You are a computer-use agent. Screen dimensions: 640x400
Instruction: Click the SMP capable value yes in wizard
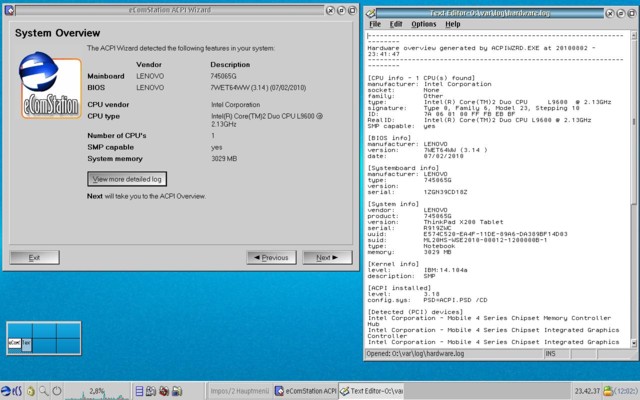click(x=217, y=147)
